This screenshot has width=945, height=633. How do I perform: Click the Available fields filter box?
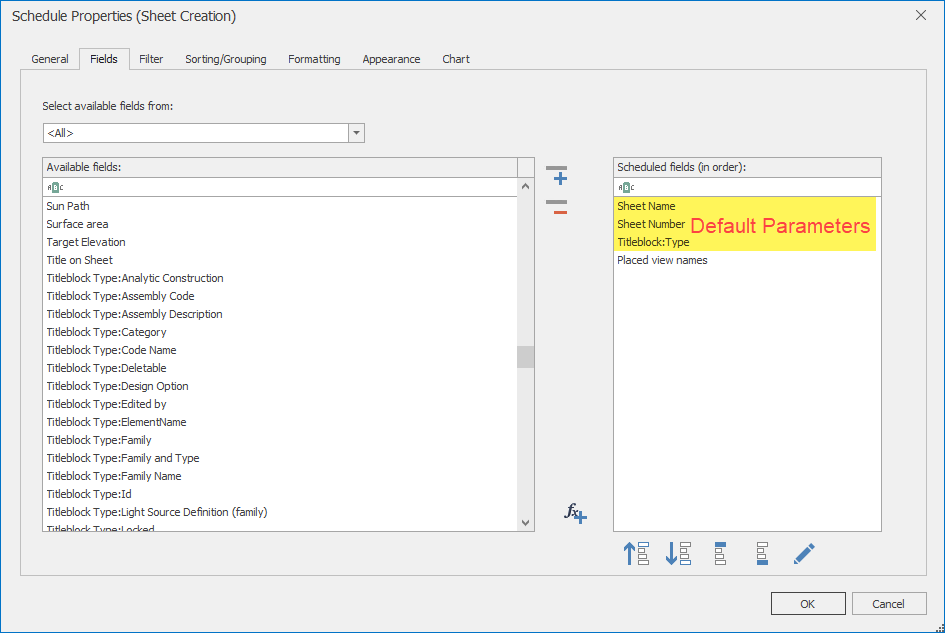[x=280, y=187]
